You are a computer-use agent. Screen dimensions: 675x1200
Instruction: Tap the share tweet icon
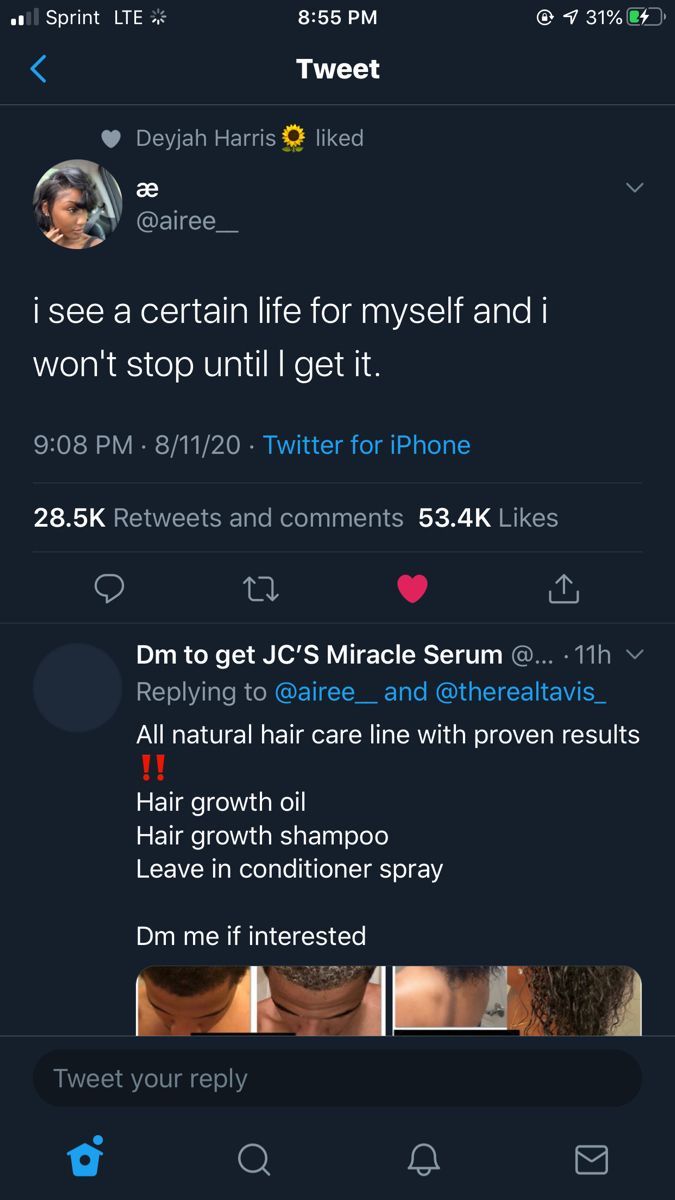[x=563, y=589]
